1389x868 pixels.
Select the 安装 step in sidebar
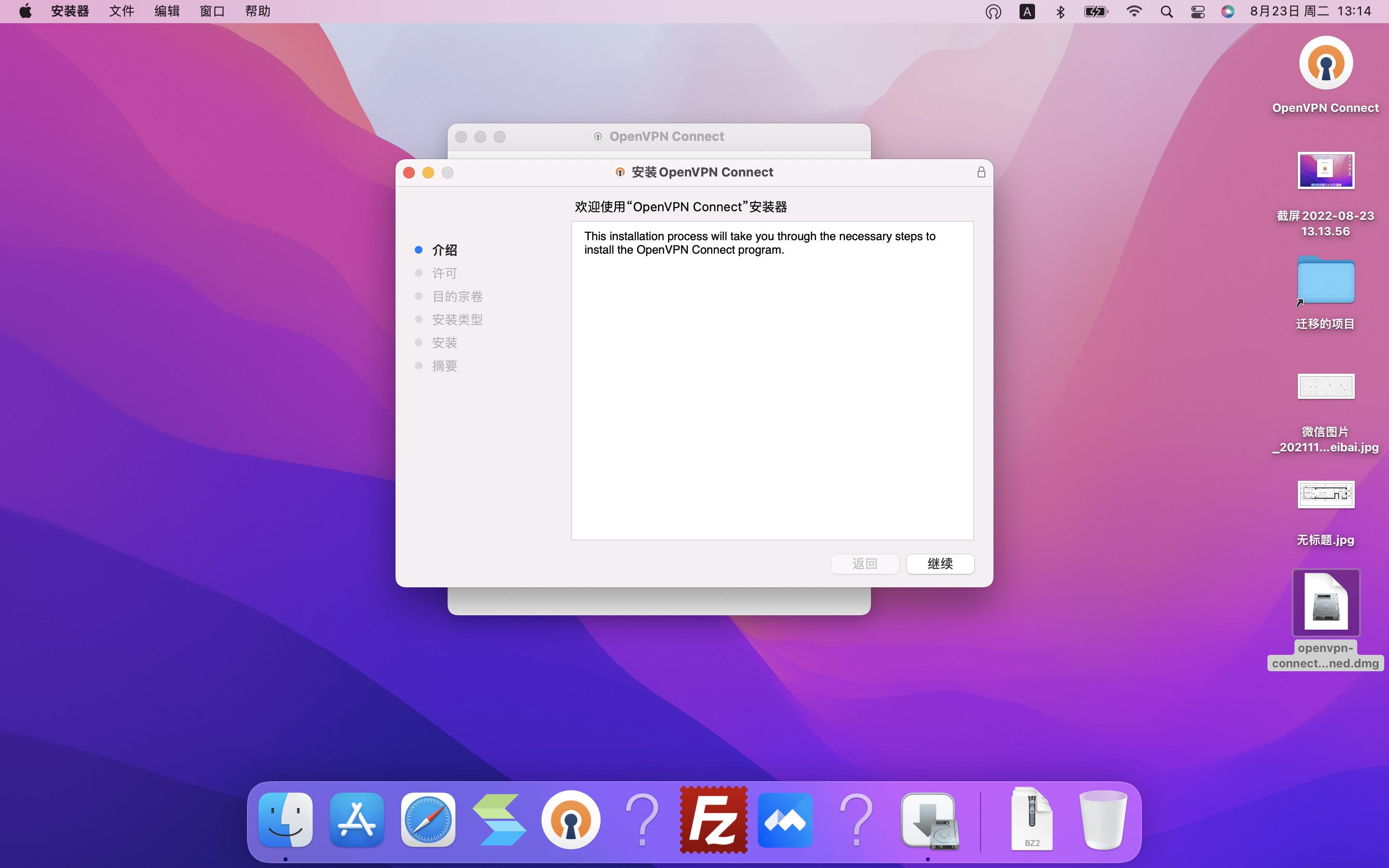pos(444,343)
